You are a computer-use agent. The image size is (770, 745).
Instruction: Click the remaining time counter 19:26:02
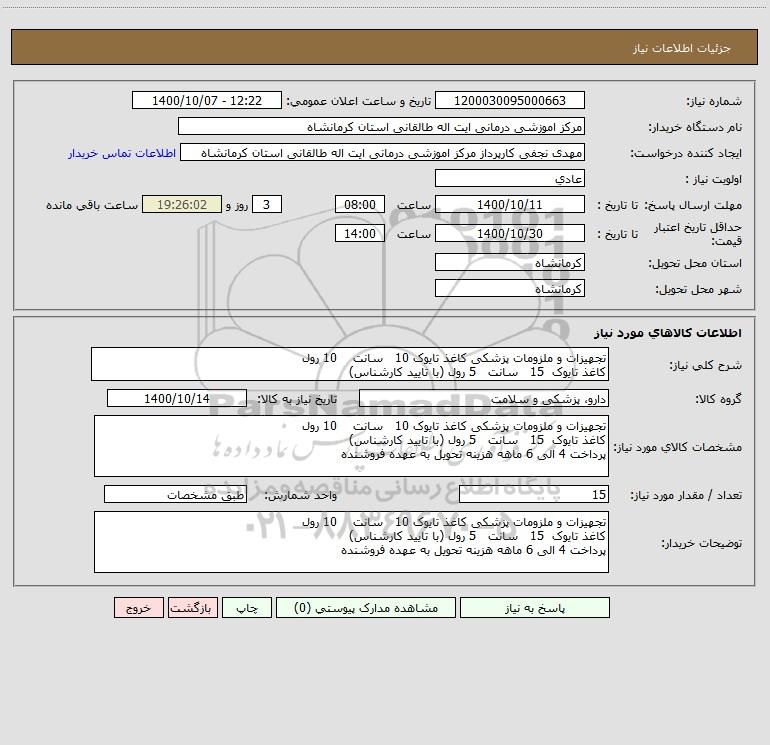182,205
